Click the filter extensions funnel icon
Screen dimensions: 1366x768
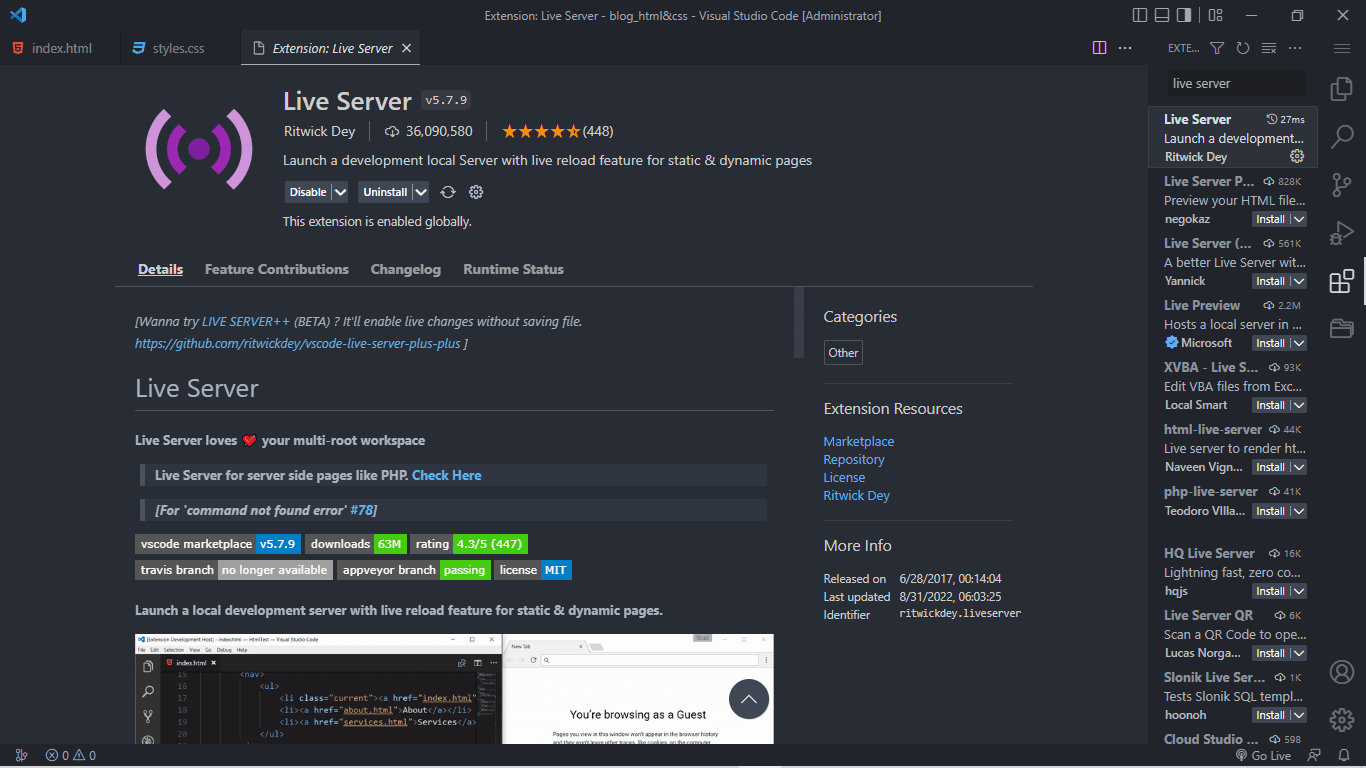click(x=1217, y=48)
